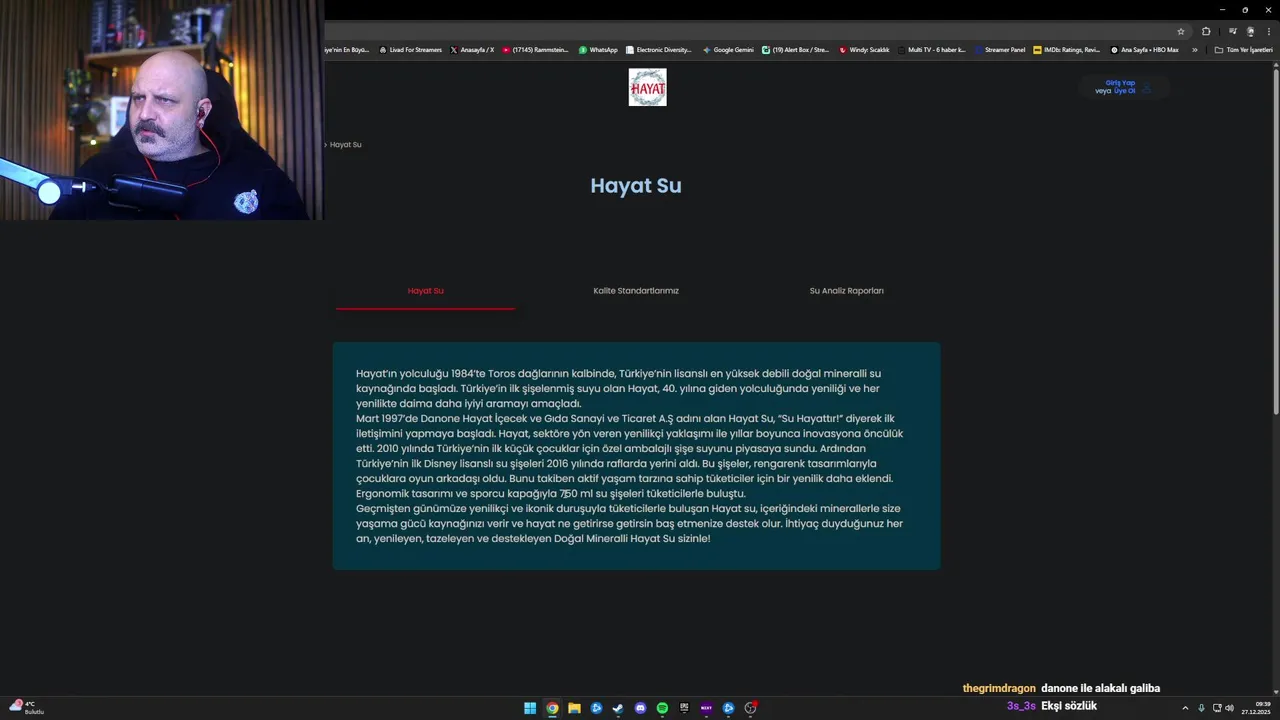1280x720 pixels.
Task: Open the Streamer Panel bookmark
Action: (x=1000, y=50)
